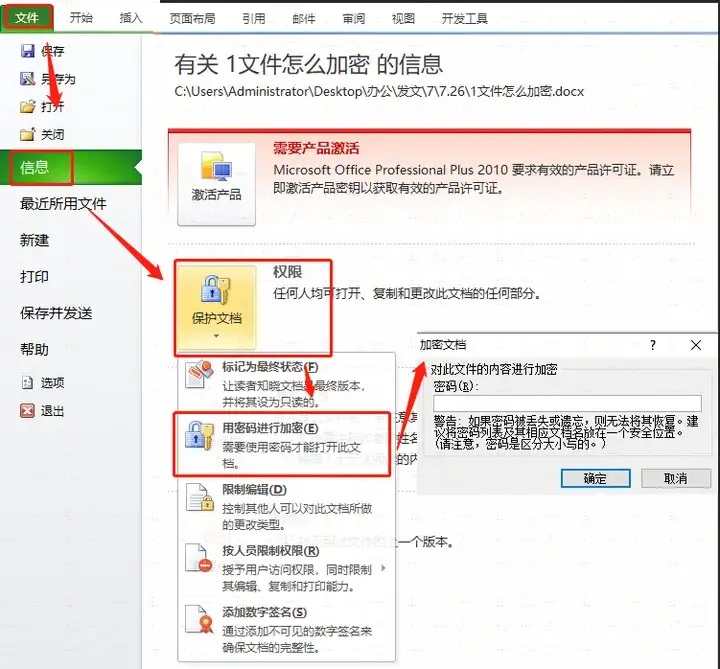
Task: Expand Restrict Permission by People submenu arrow
Action: coord(383,568)
